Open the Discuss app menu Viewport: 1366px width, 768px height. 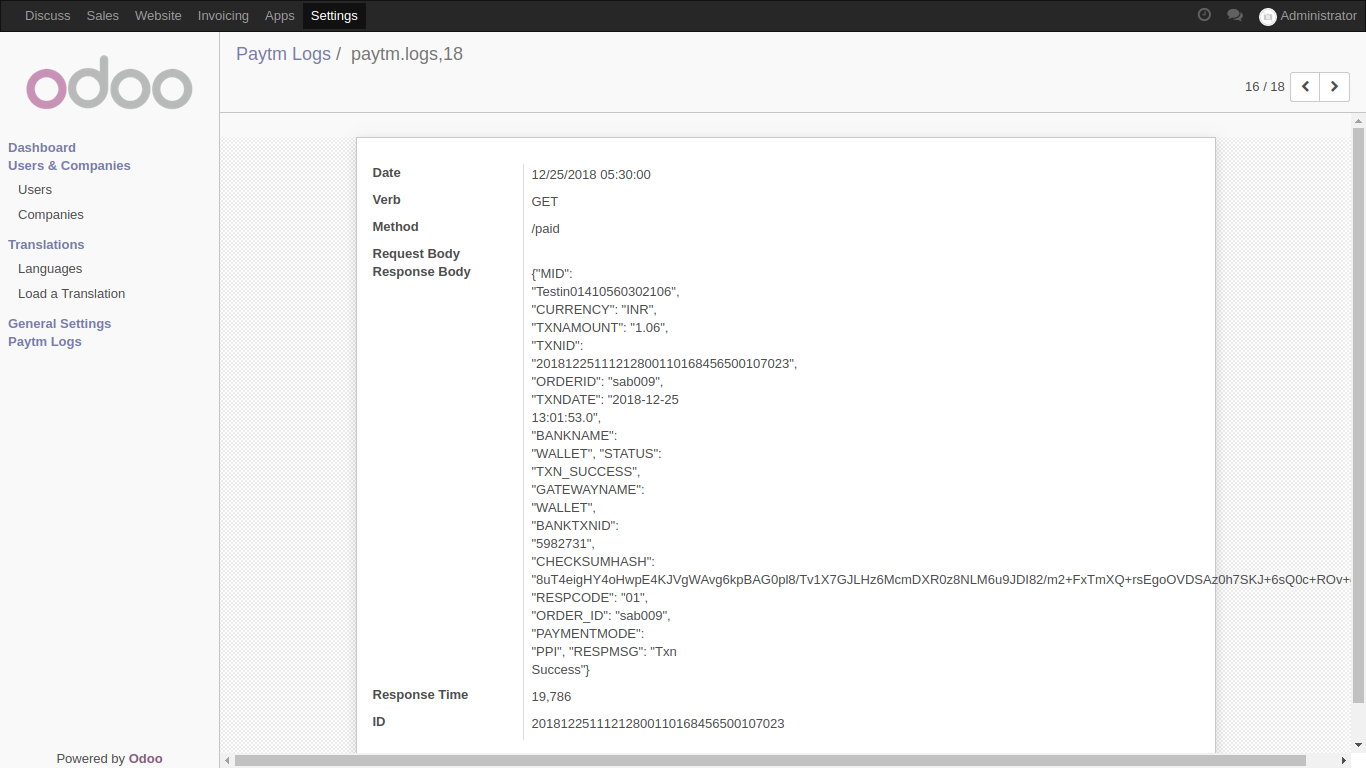pyautogui.click(x=47, y=15)
